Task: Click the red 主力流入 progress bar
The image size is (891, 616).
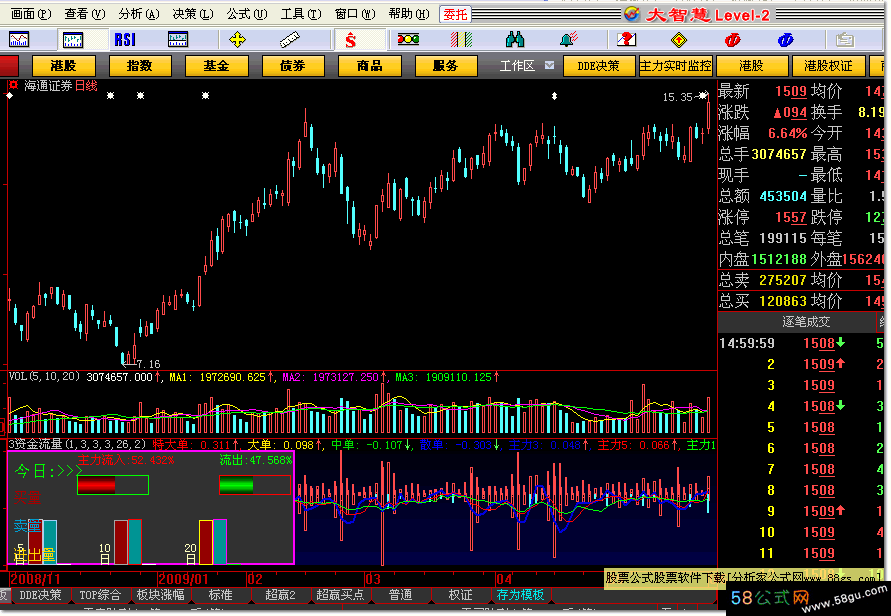Action: pyautogui.click(x=113, y=485)
